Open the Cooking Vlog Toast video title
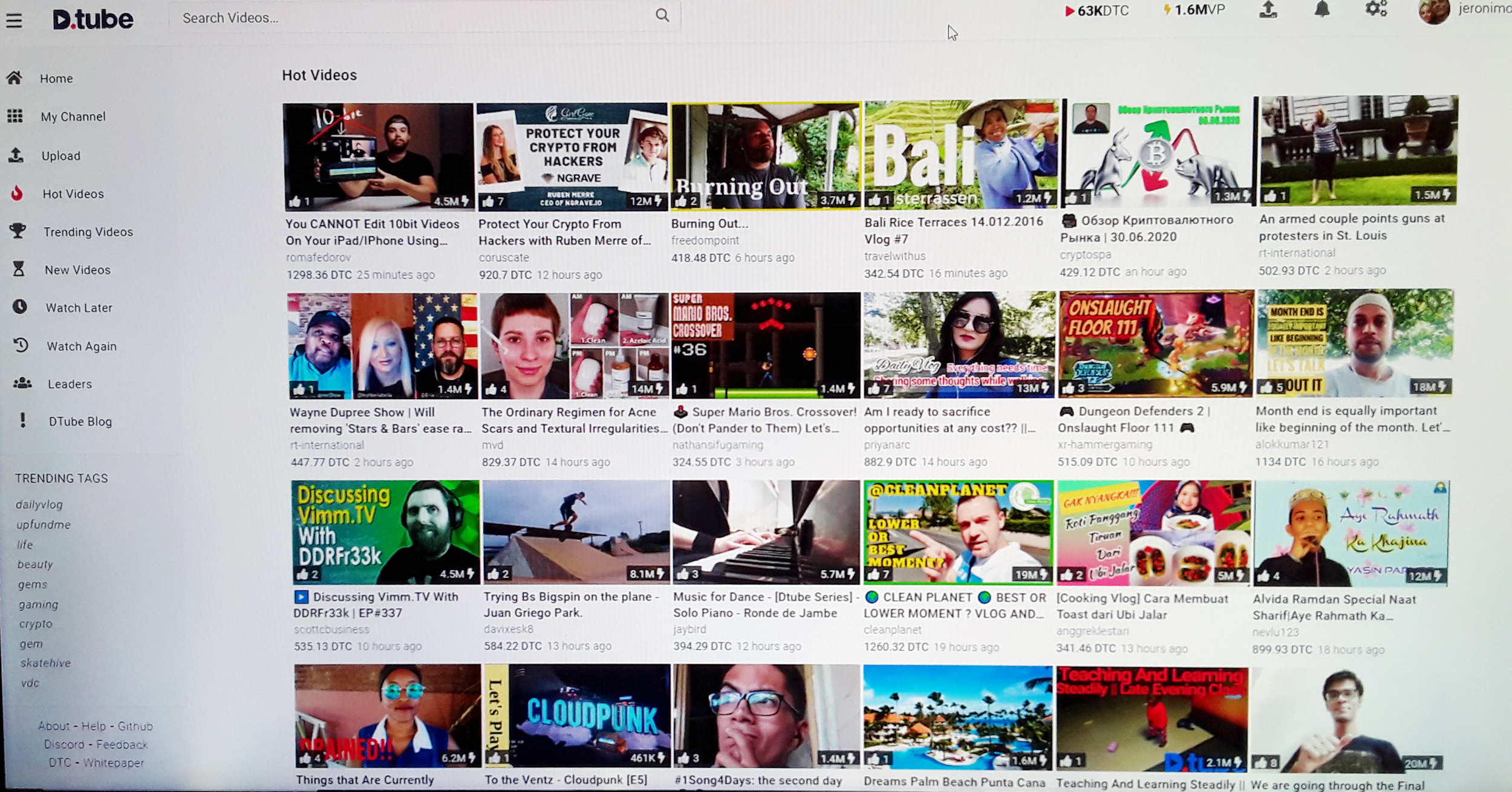The width and height of the screenshot is (1512, 792). (x=1142, y=606)
